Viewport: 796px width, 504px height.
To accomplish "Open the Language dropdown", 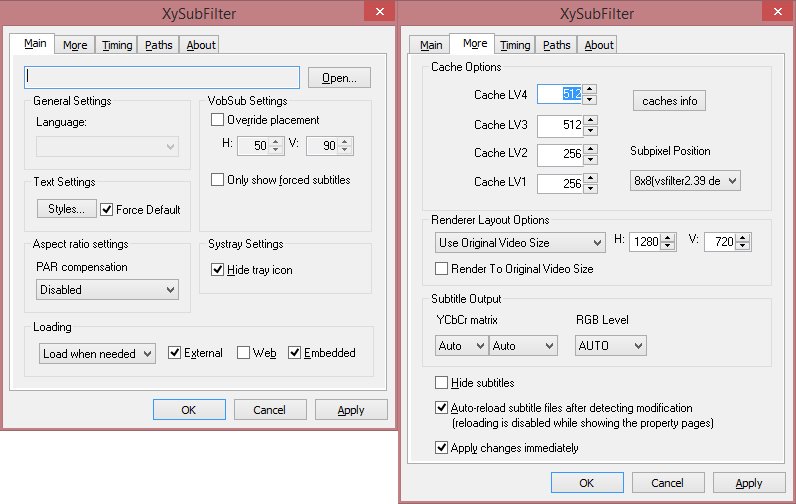I will tap(107, 147).
